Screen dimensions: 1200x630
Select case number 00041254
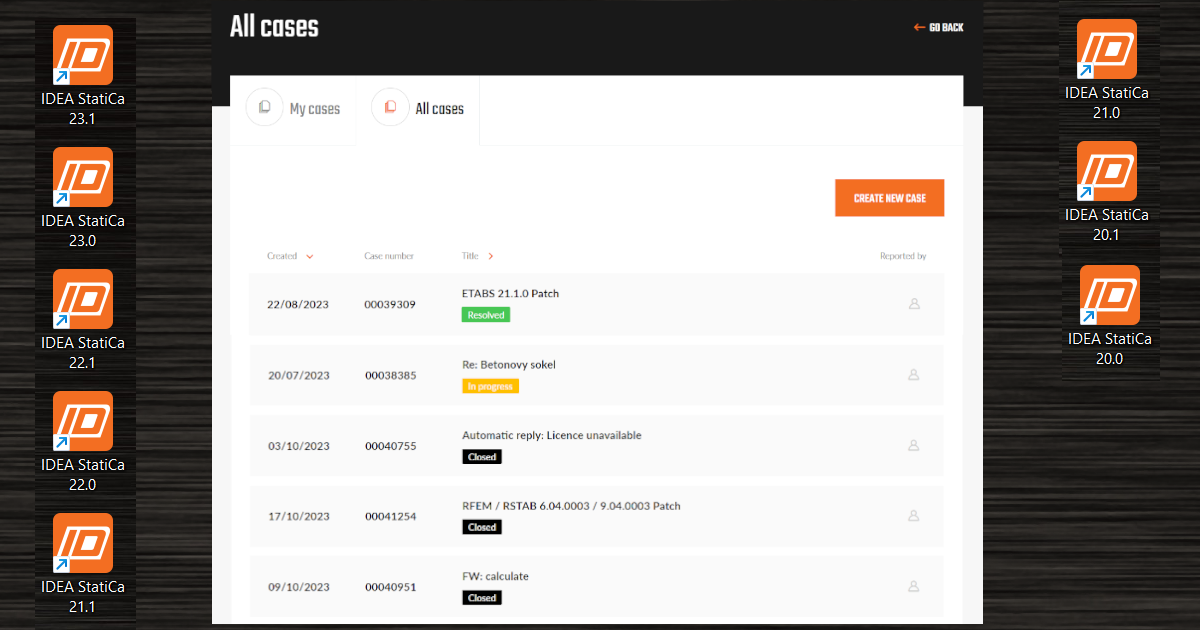point(390,517)
